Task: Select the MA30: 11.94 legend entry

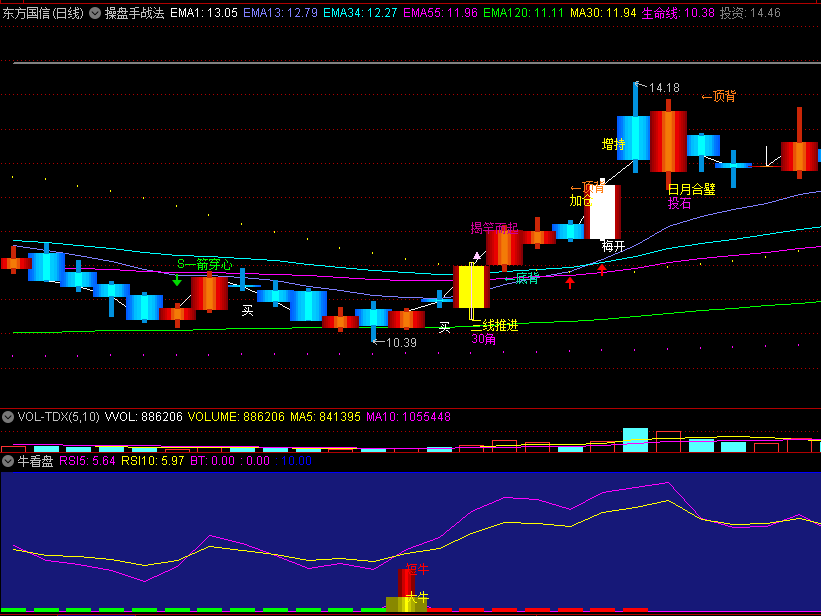Action: coord(603,13)
